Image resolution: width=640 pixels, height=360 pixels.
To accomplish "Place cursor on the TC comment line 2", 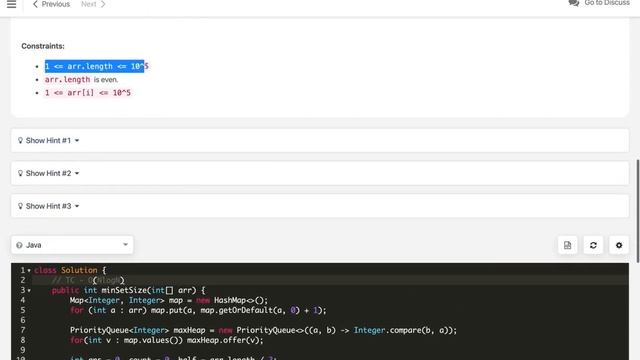I will tap(88, 280).
